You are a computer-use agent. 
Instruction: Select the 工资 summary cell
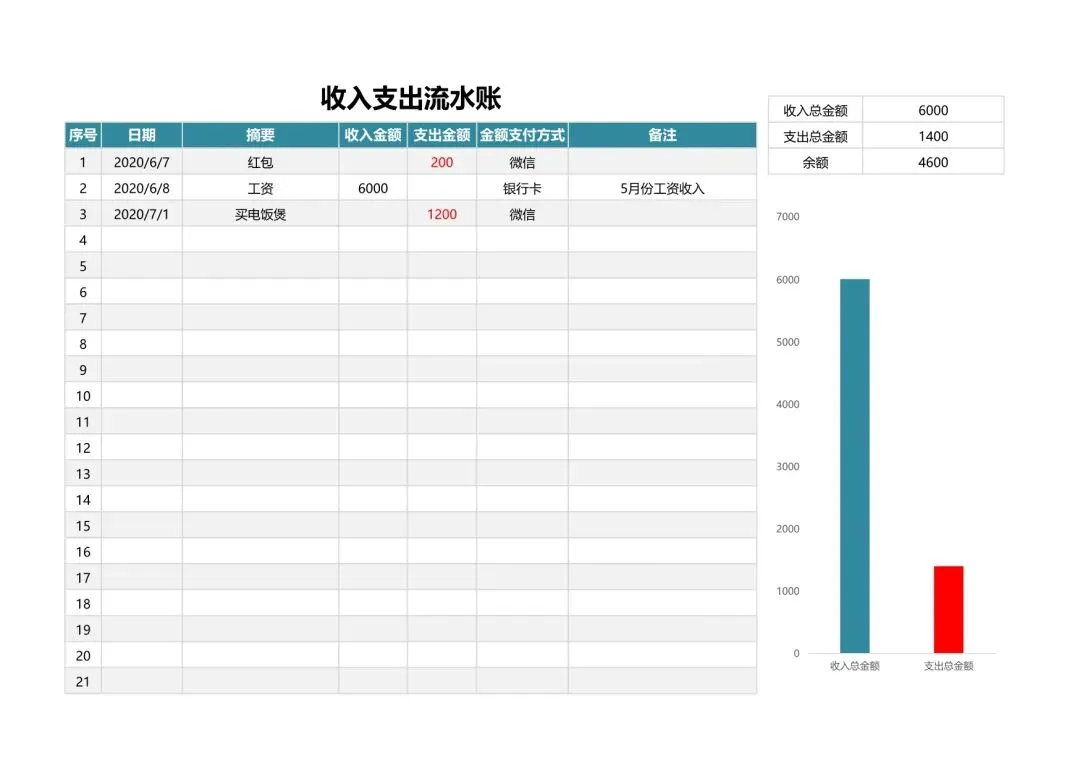(x=260, y=189)
